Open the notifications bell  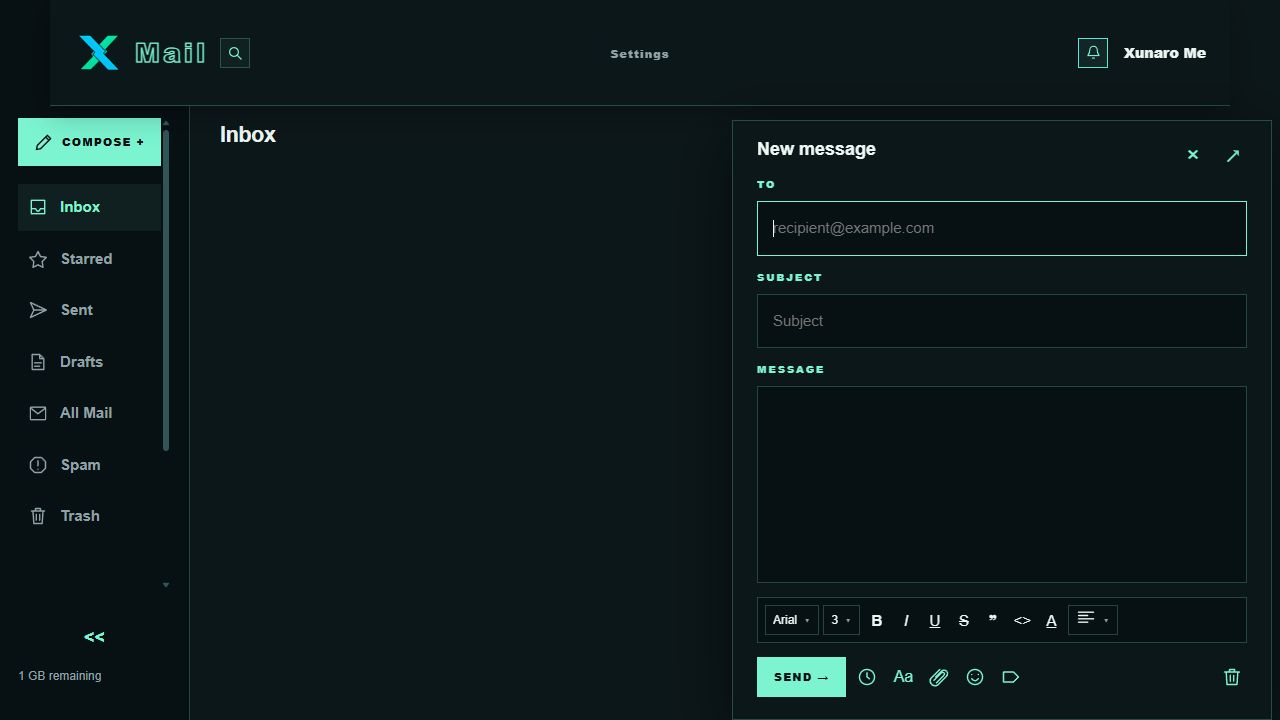tap(1093, 53)
